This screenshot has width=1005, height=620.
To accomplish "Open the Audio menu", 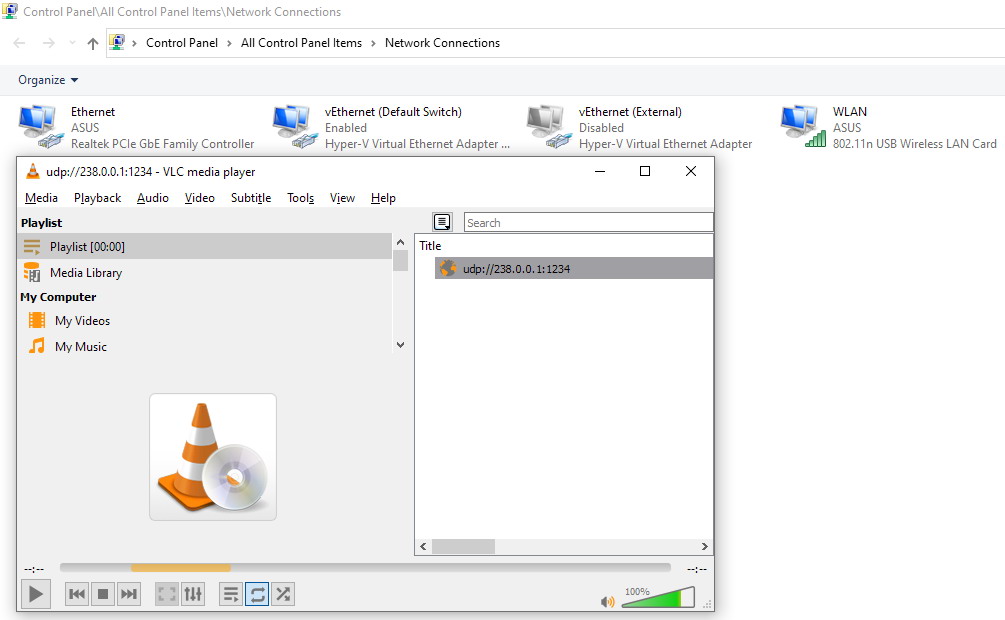I will pyautogui.click(x=153, y=198).
